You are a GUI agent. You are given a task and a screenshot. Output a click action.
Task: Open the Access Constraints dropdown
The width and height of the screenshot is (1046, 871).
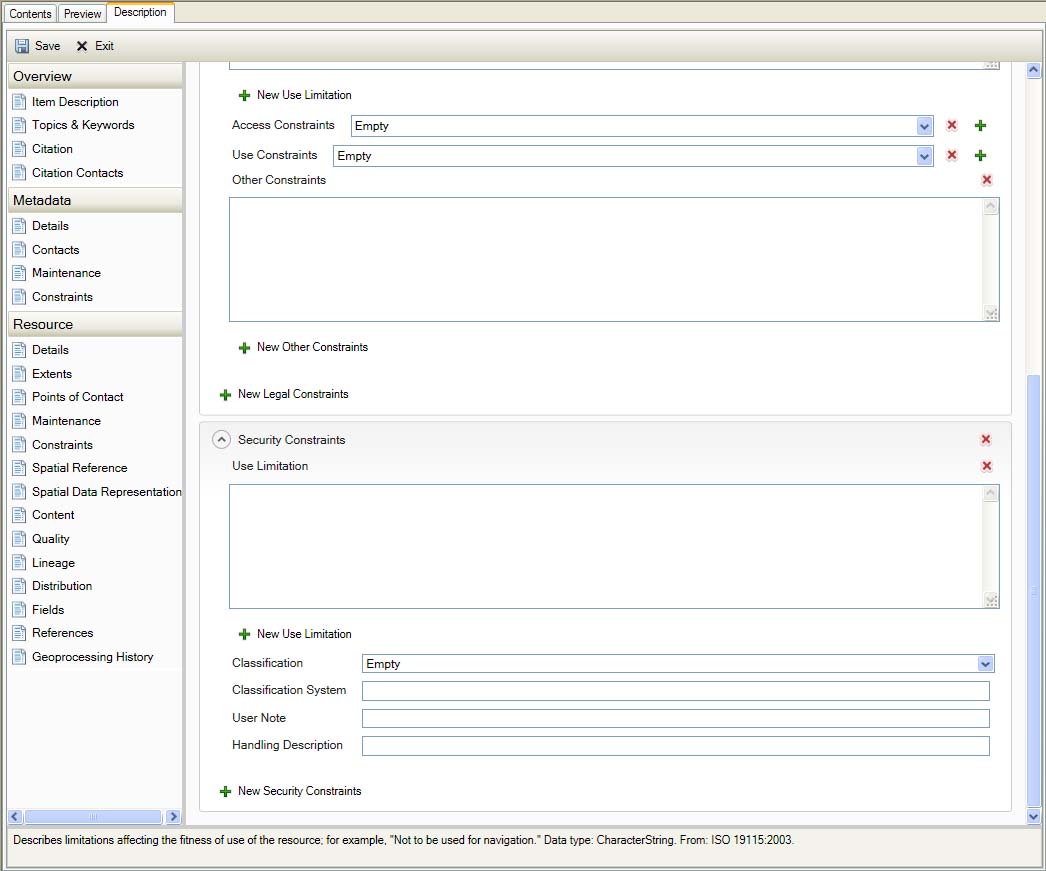(x=924, y=126)
